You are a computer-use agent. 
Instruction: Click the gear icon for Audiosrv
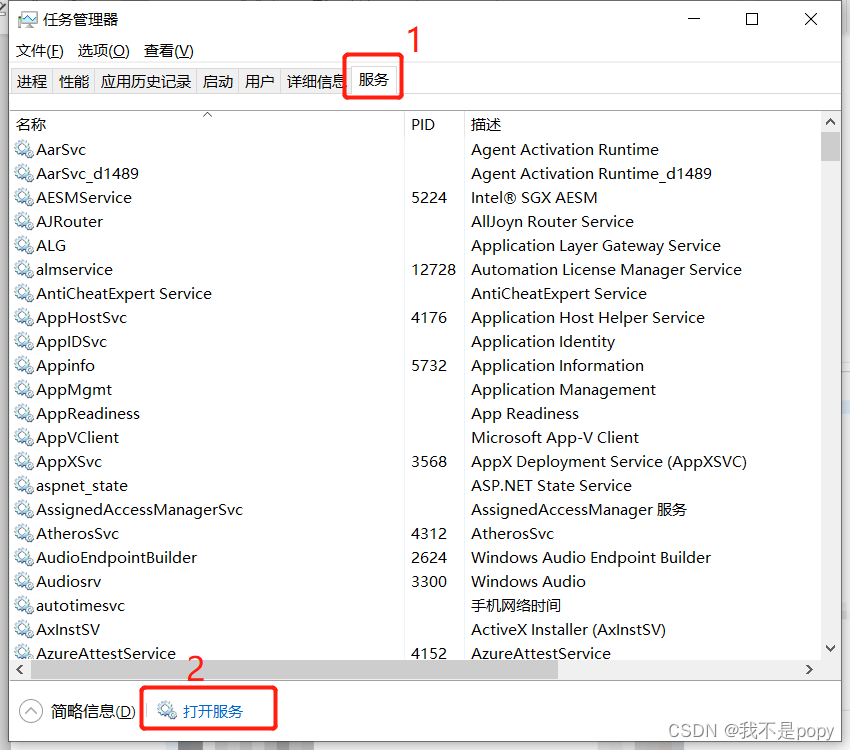24,581
